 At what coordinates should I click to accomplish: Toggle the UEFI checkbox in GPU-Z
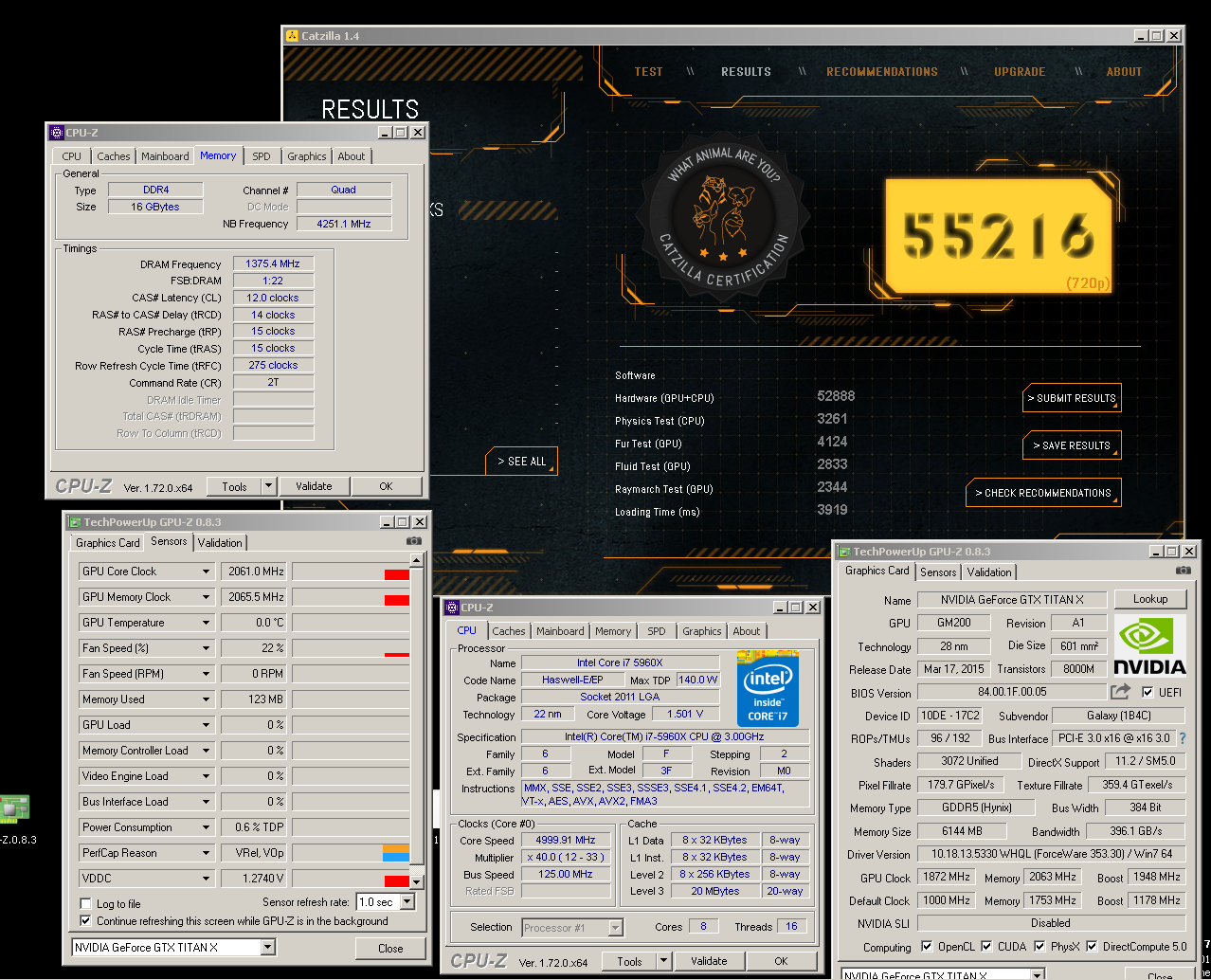tap(1148, 692)
